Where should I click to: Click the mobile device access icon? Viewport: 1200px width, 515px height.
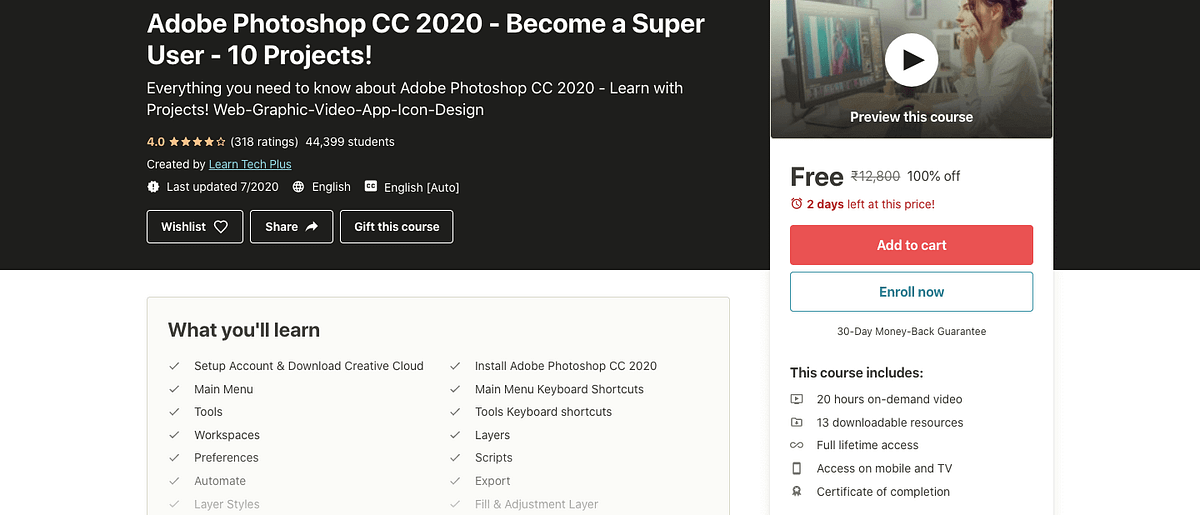click(x=796, y=468)
